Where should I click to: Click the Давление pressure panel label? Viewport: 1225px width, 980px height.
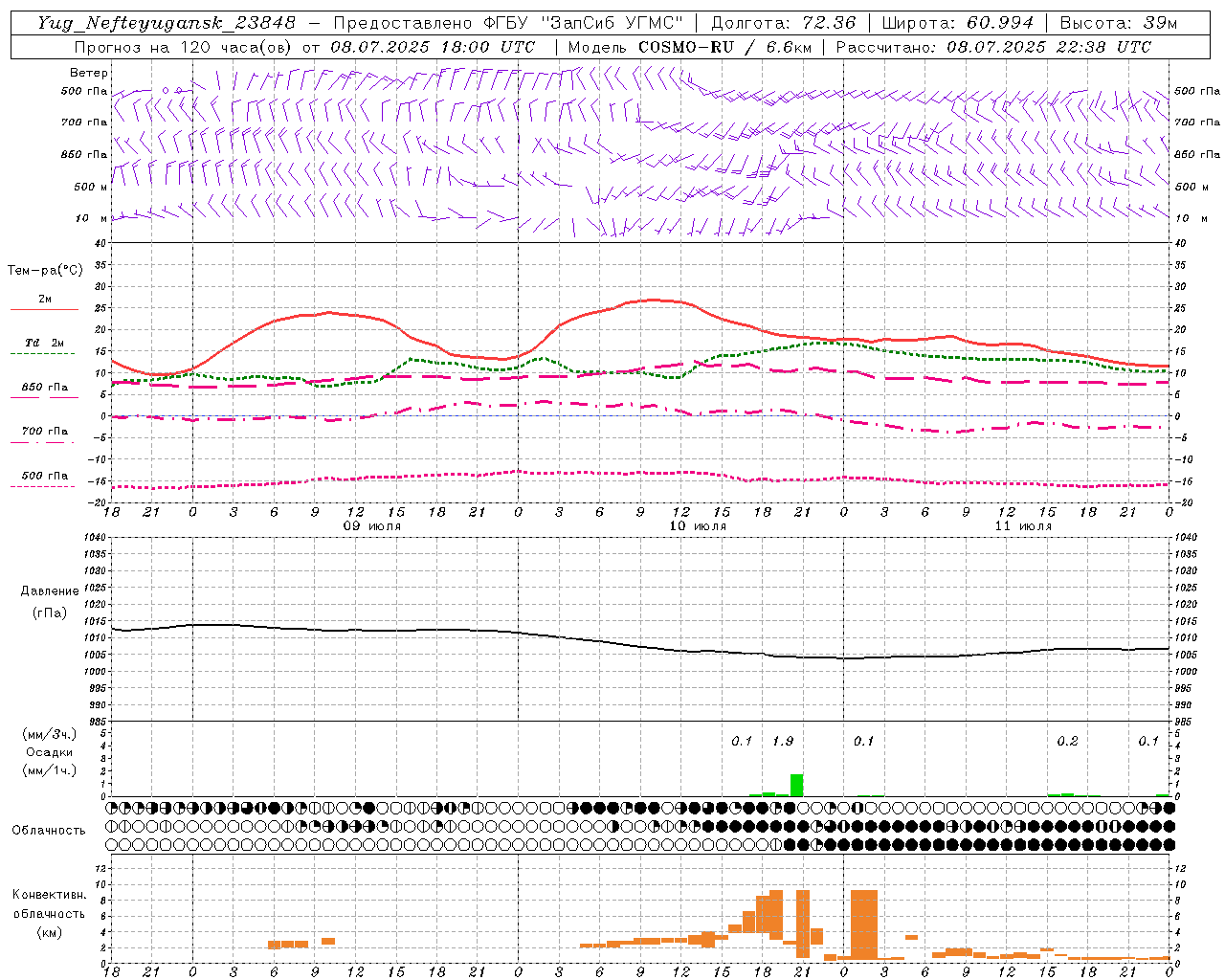50,591
